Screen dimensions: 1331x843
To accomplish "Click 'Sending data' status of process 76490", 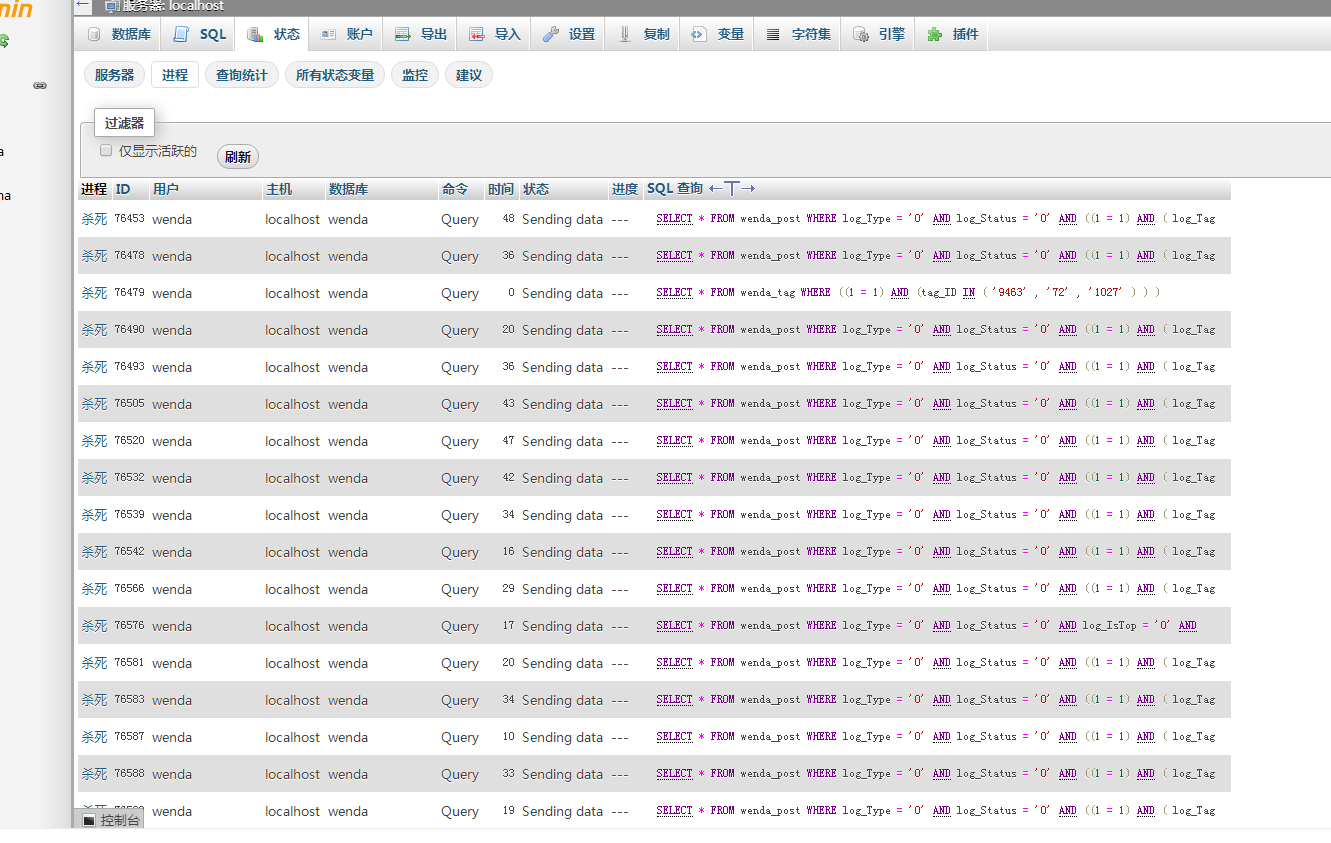I will (563, 330).
